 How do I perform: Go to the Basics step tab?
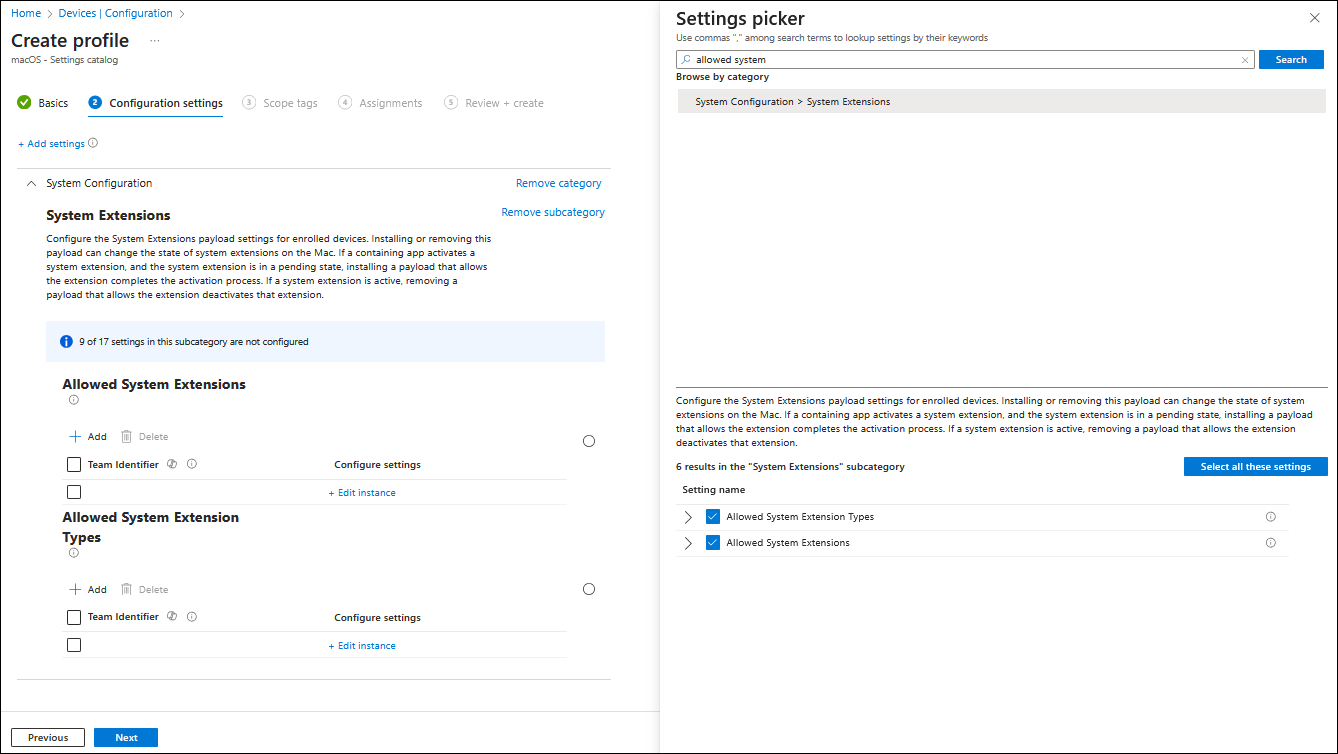(x=43, y=103)
